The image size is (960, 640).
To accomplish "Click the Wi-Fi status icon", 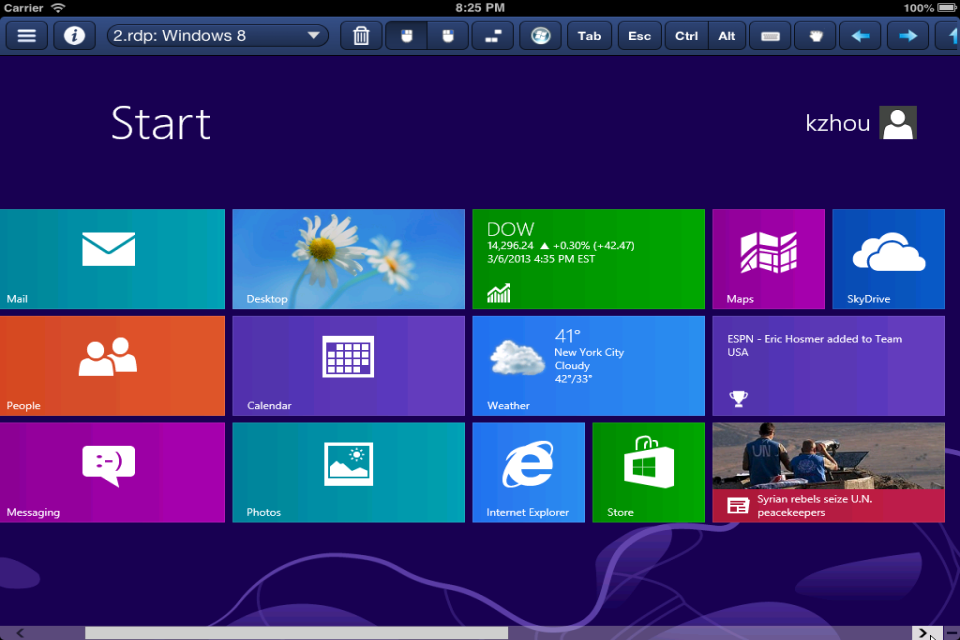I will click(x=58, y=8).
